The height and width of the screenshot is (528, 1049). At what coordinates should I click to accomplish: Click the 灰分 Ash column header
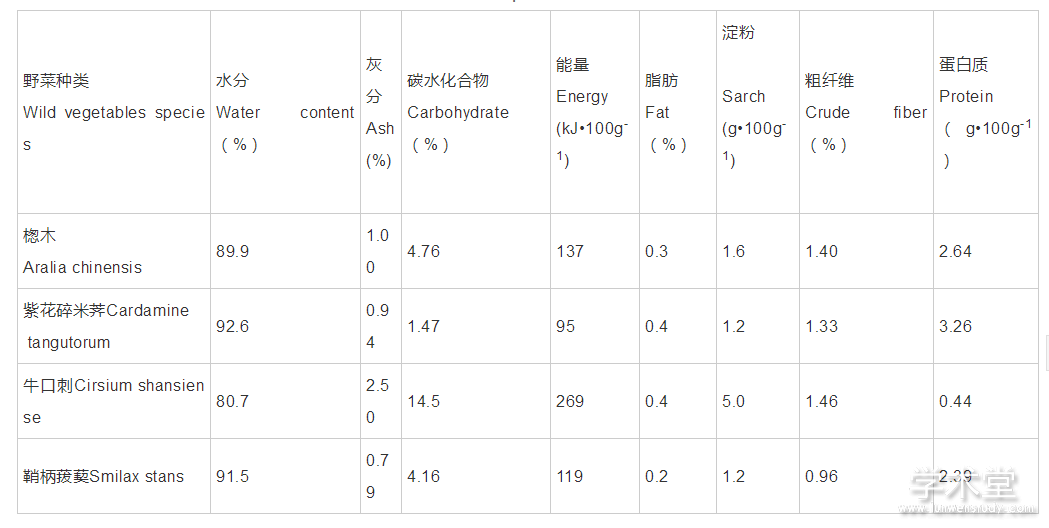pos(381,112)
